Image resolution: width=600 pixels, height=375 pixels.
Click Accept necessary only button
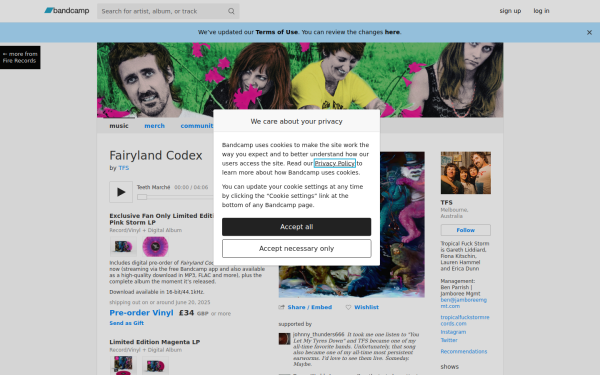pyautogui.click(x=297, y=249)
